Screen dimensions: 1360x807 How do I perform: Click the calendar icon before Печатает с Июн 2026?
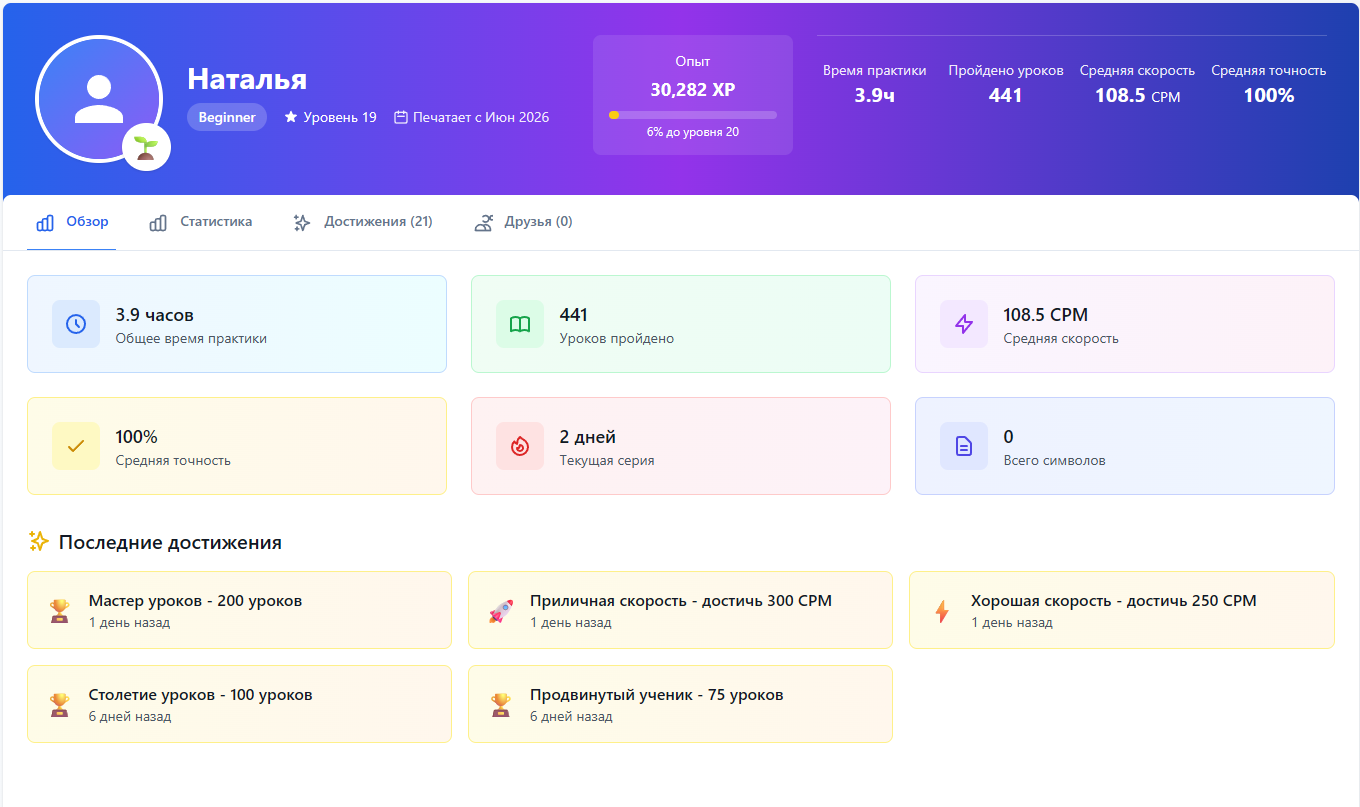pyautogui.click(x=401, y=117)
